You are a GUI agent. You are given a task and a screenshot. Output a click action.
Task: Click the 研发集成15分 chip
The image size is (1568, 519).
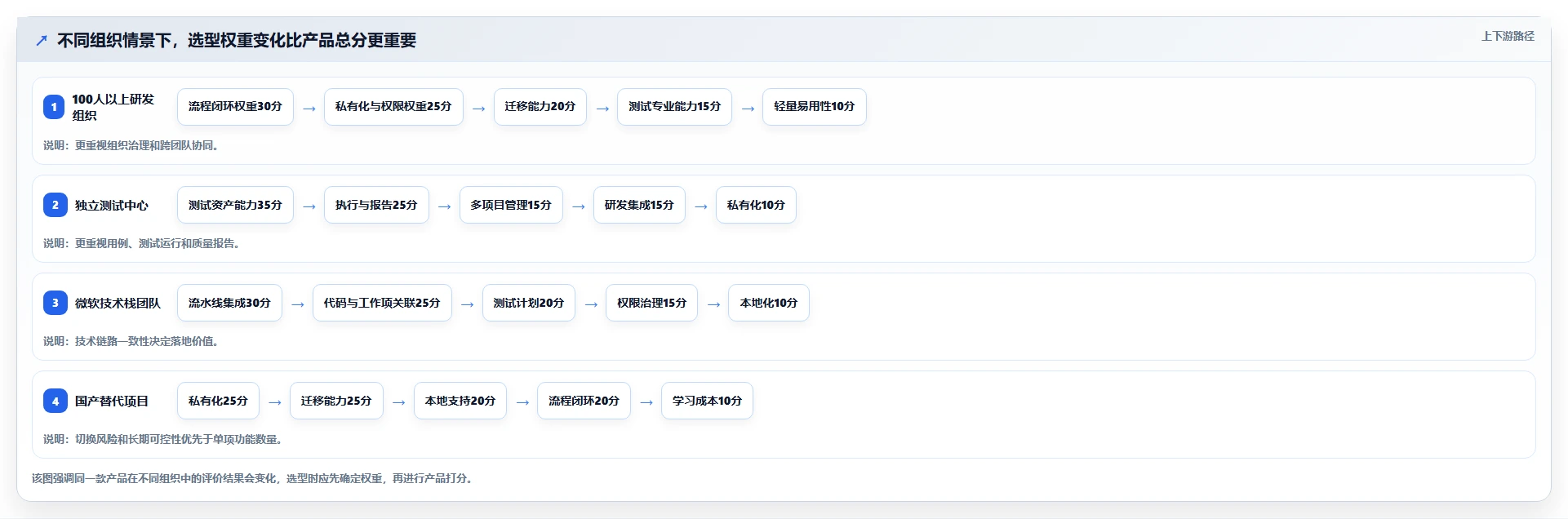pyautogui.click(x=639, y=205)
